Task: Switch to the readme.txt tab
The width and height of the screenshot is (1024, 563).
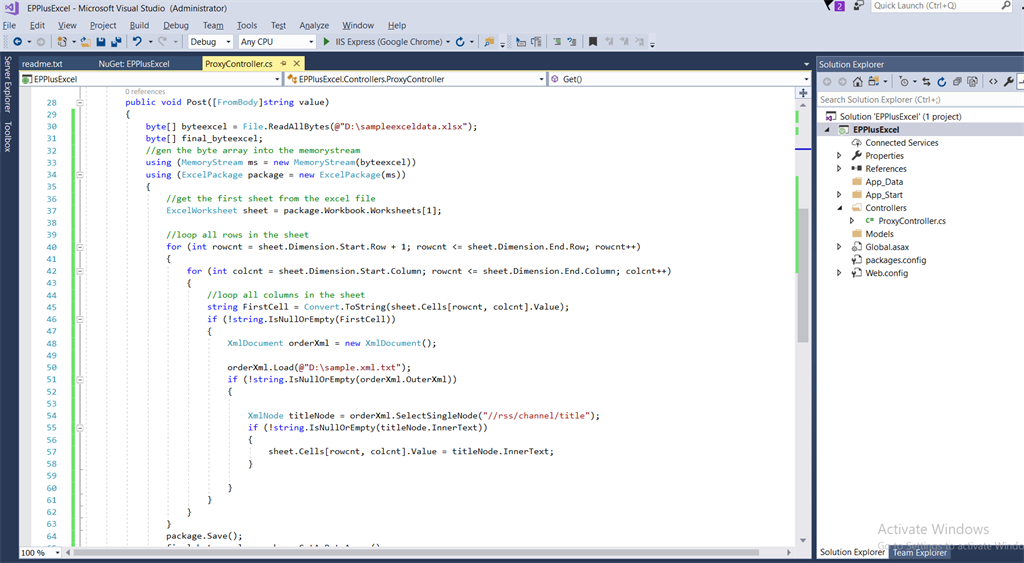Action: click(x=42, y=64)
